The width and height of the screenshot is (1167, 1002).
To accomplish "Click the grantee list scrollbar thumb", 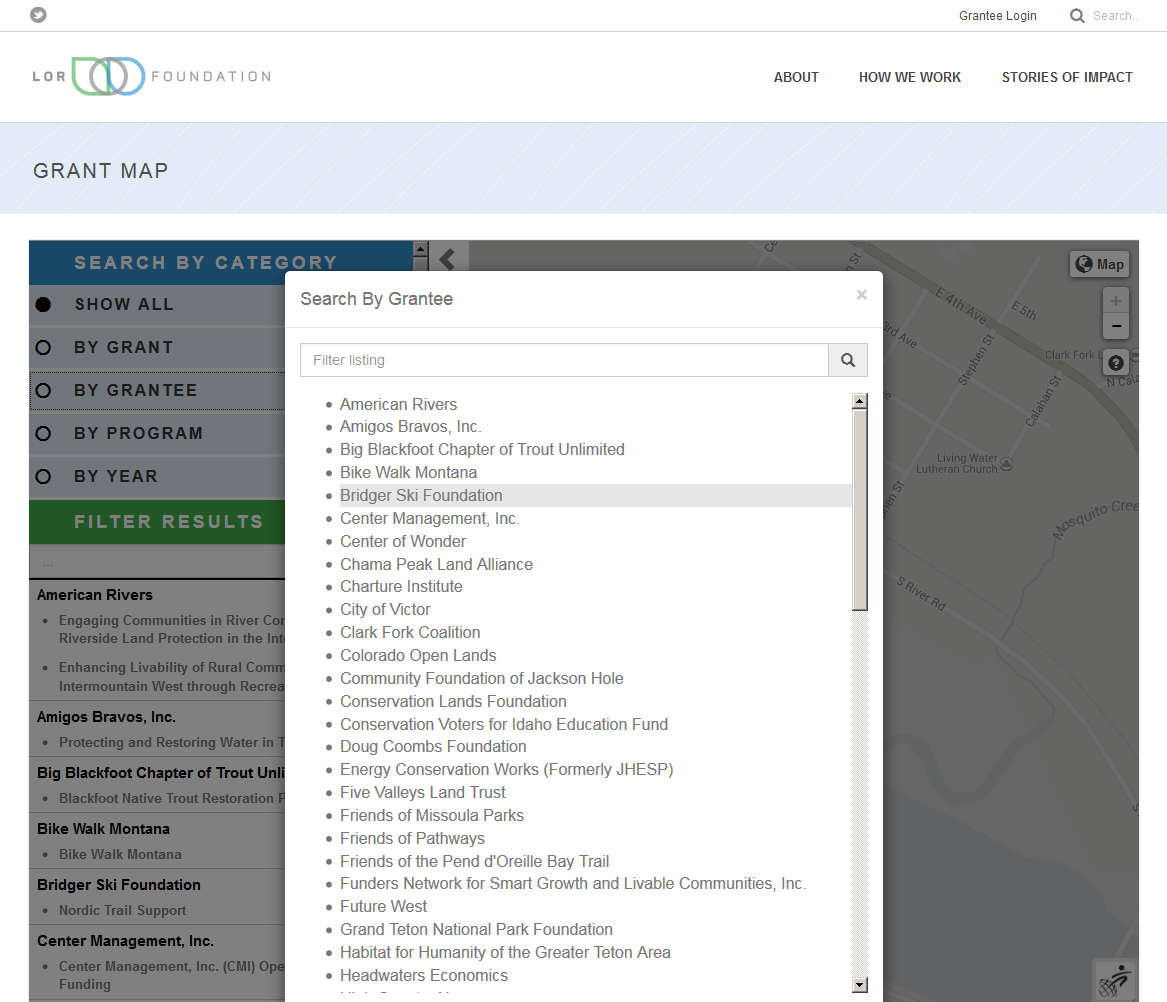I will point(860,510).
